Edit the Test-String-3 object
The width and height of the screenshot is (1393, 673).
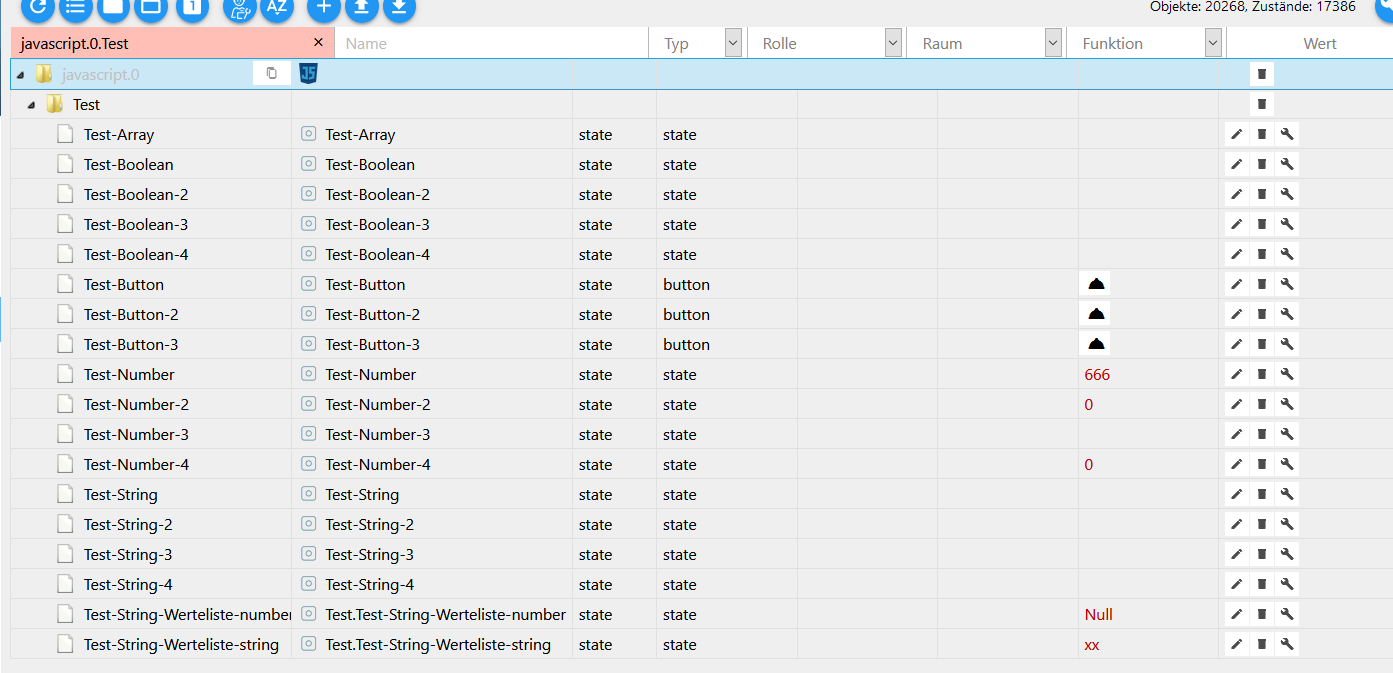(1236, 554)
